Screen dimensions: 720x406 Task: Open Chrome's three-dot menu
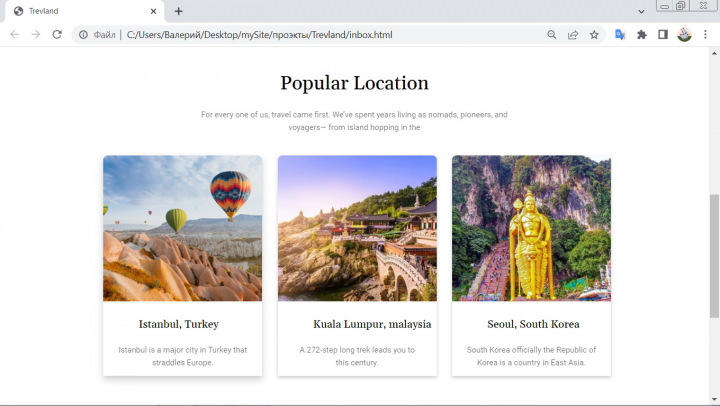pos(705,34)
